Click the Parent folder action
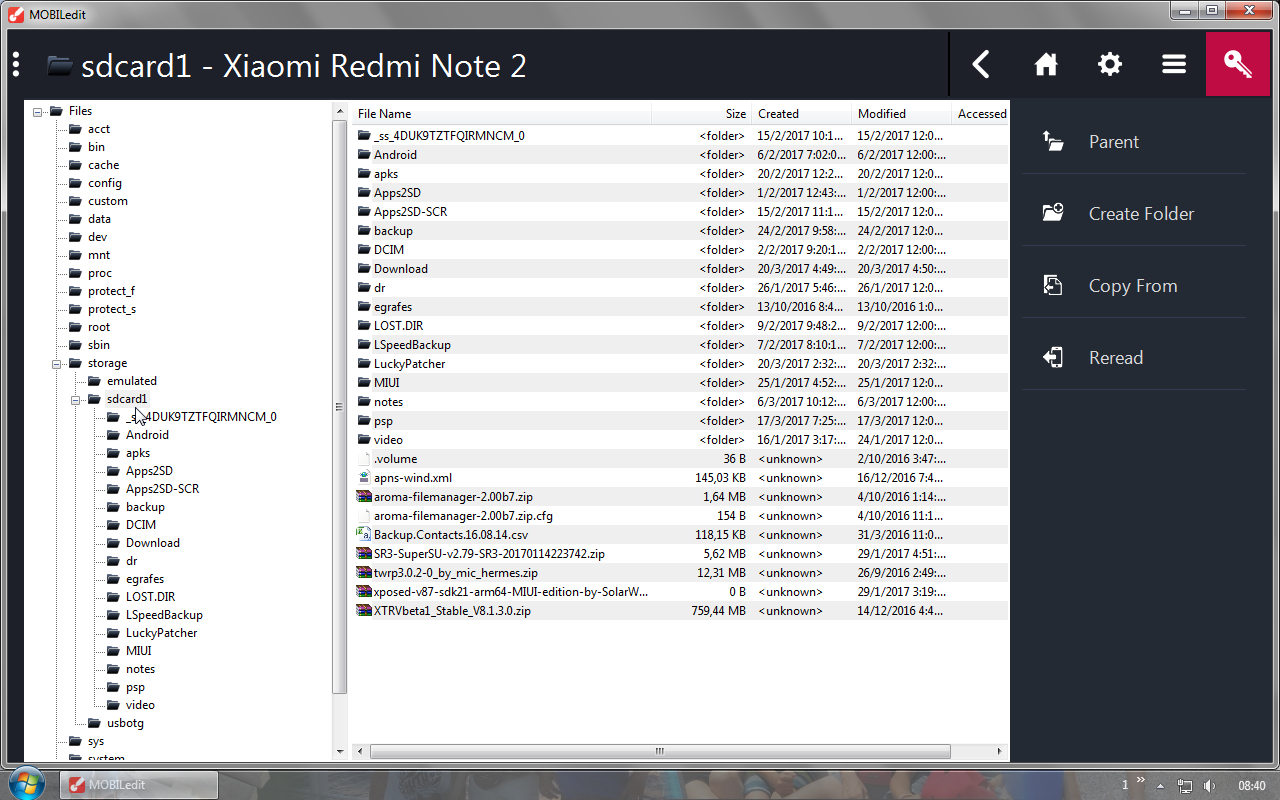 [x=1113, y=142]
